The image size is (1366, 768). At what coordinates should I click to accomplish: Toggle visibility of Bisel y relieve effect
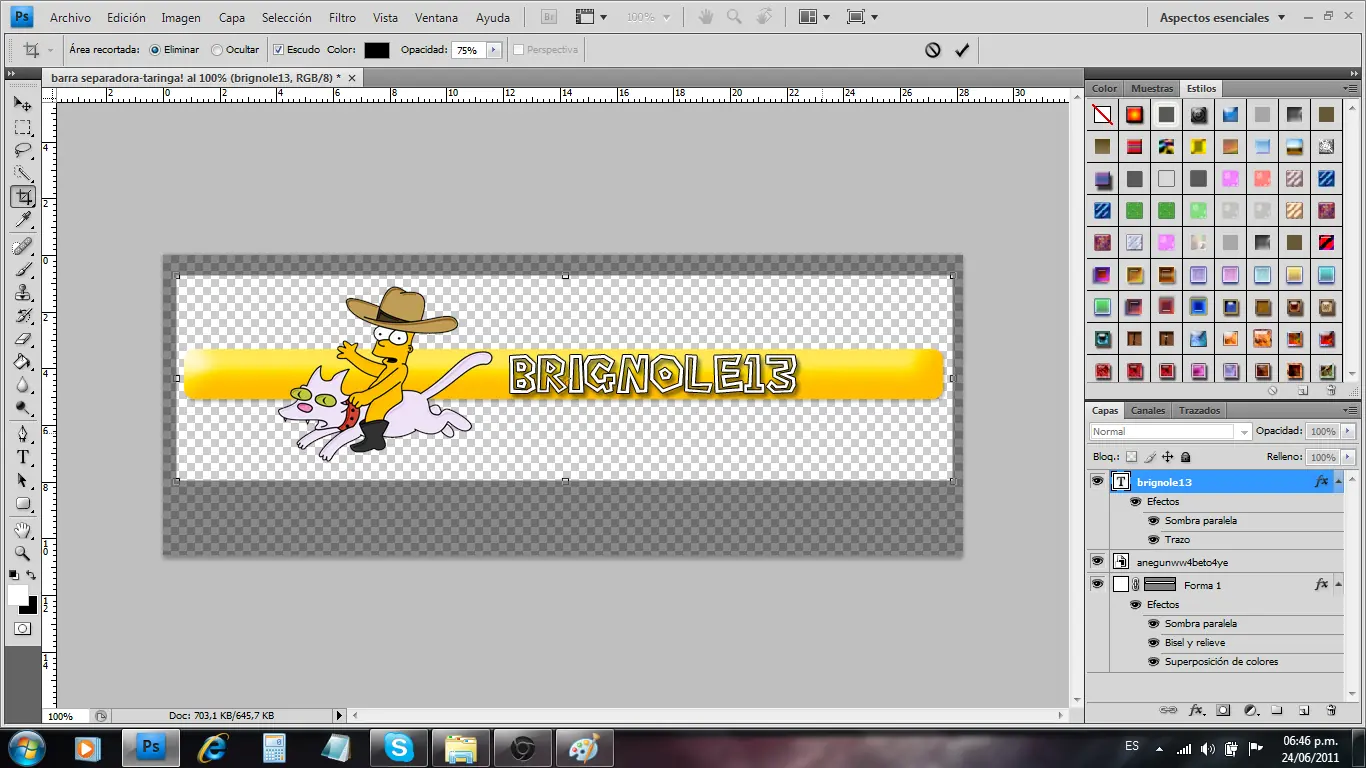(x=1153, y=643)
